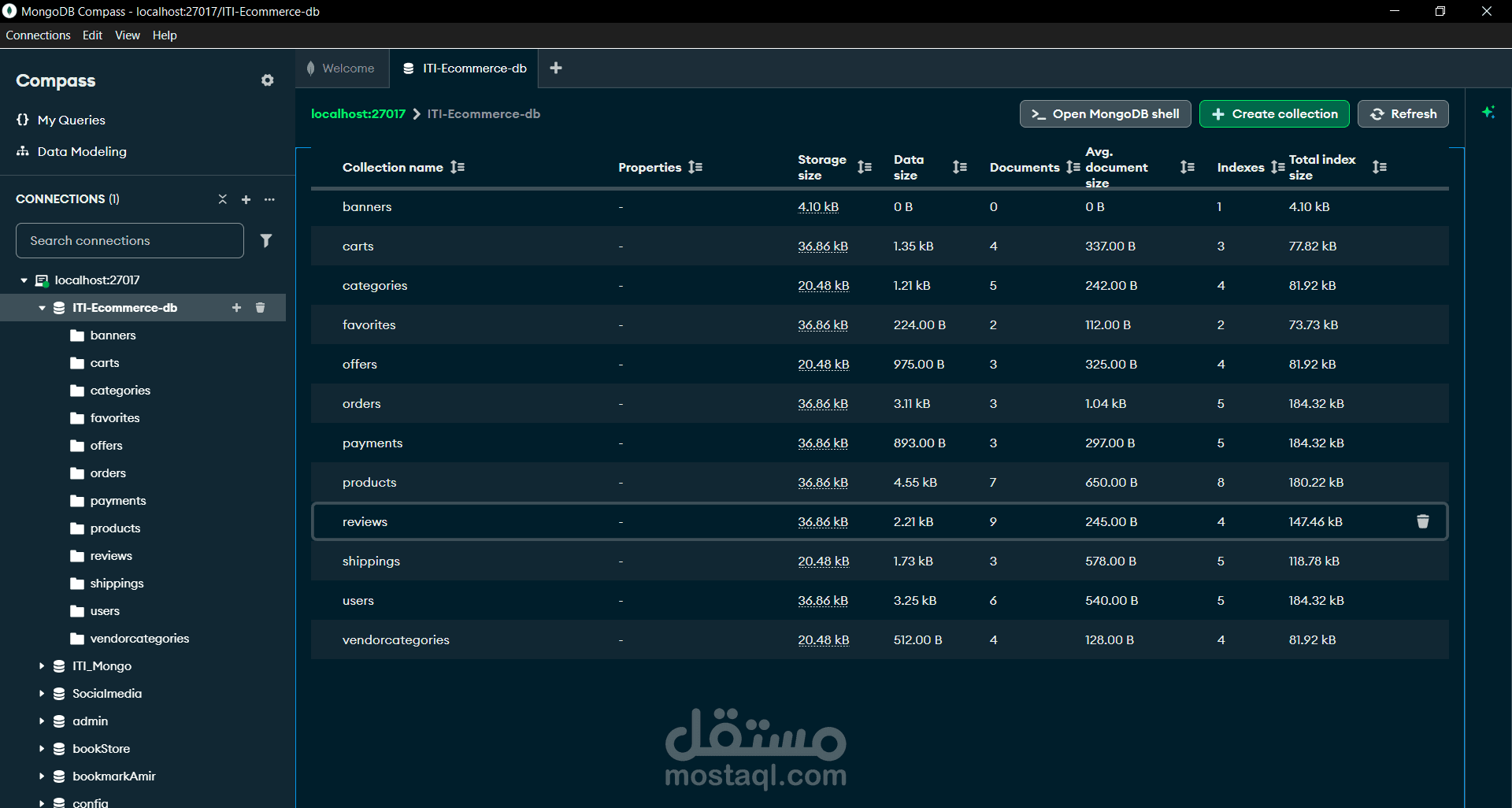Delete reviews collection trash icon
Viewport: 1512px width, 808px height.
click(1423, 521)
